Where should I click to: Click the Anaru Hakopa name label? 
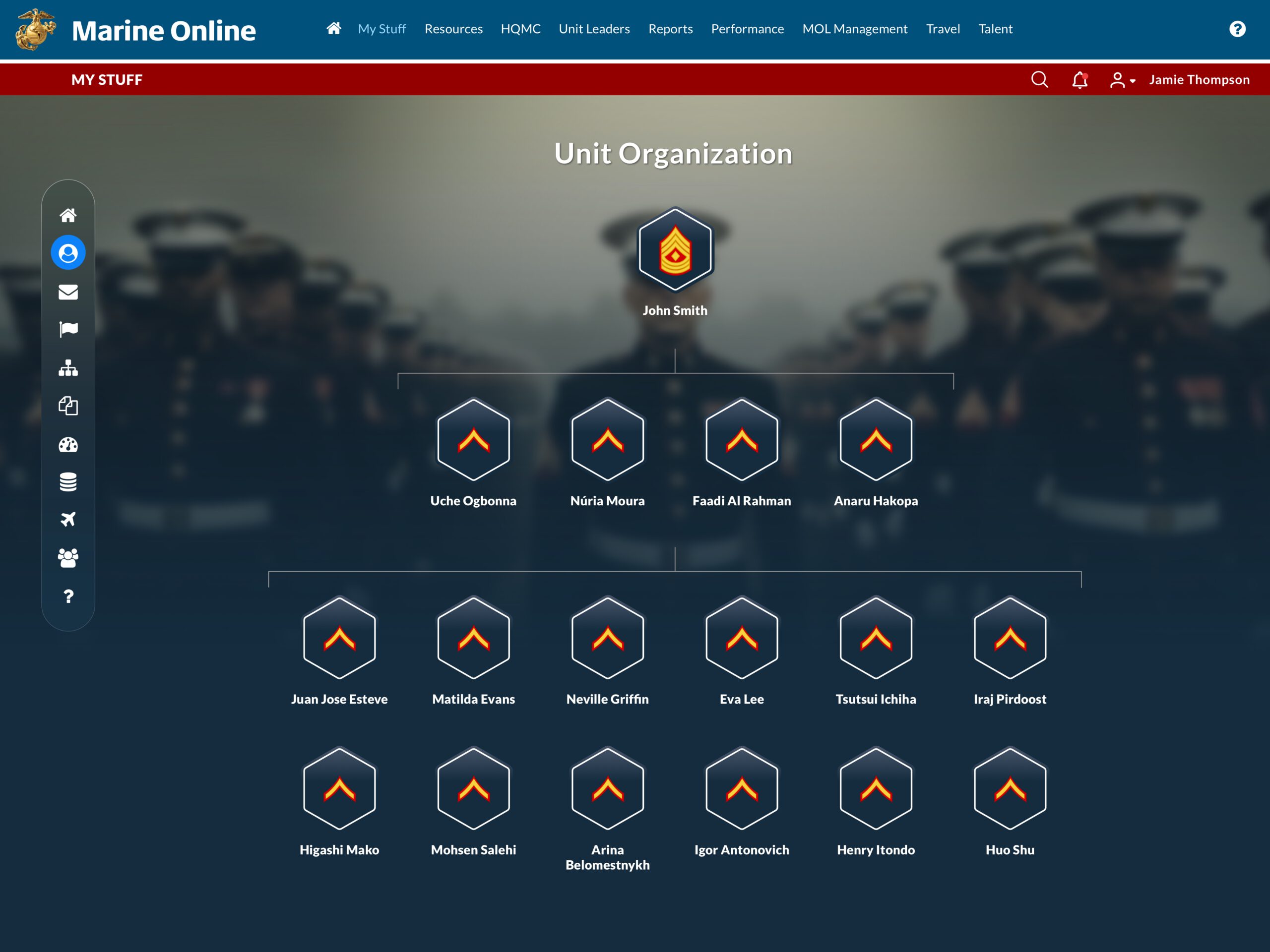pyautogui.click(x=876, y=501)
